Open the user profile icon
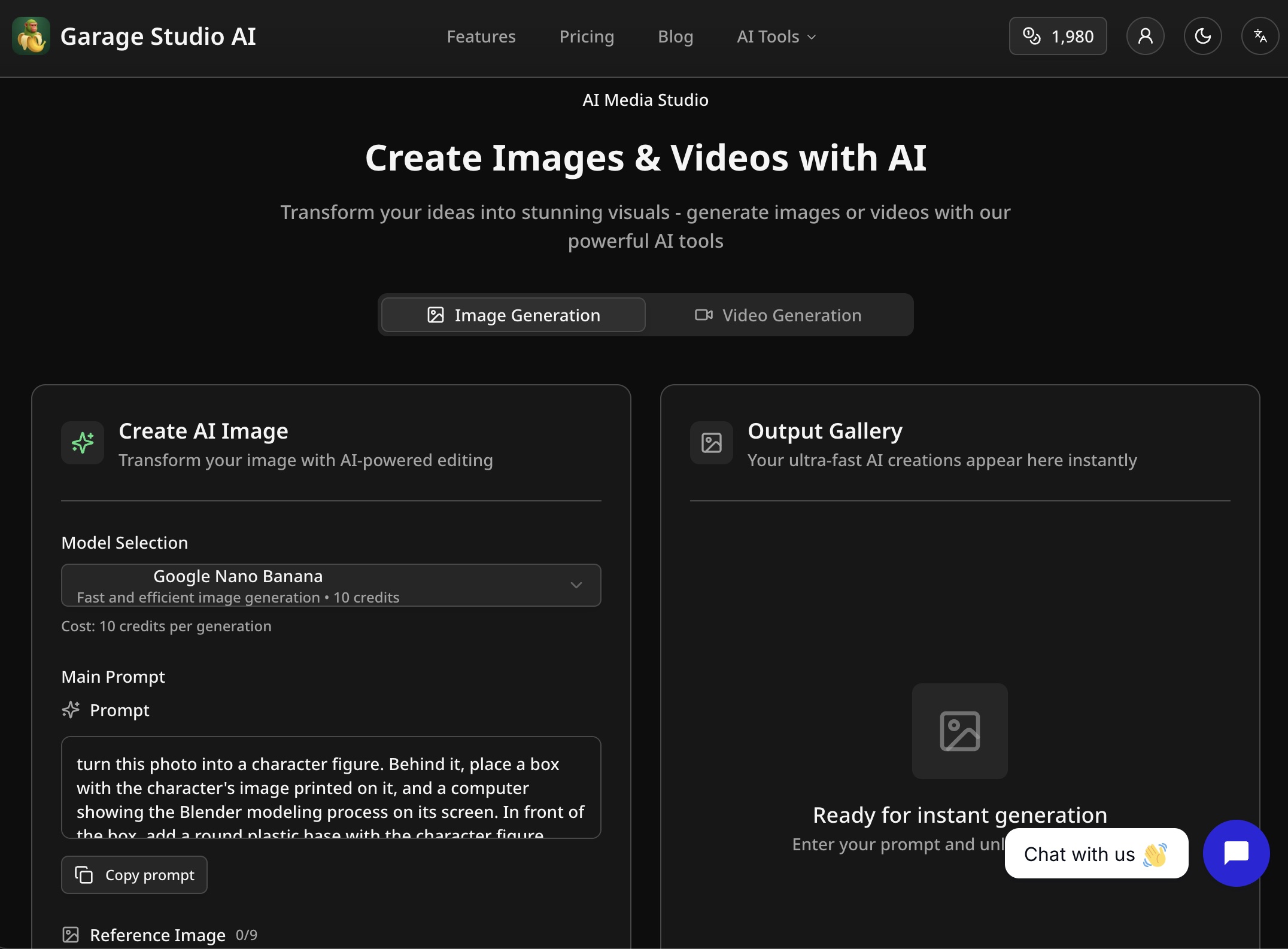Image resolution: width=1288 pixels, height=949 pixels. click(x=1145, y=36)
